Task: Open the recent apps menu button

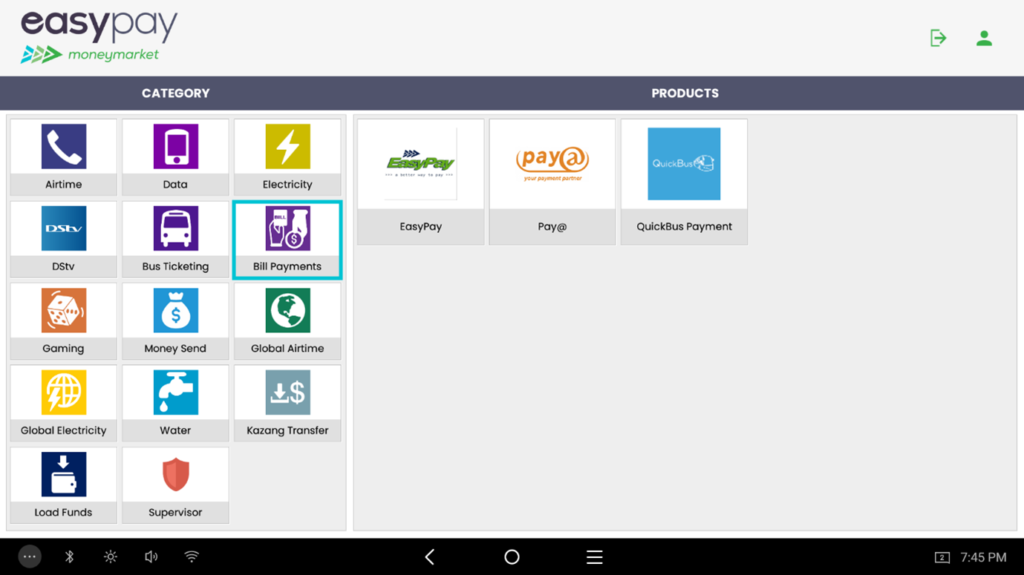Action: click(594, 557)
